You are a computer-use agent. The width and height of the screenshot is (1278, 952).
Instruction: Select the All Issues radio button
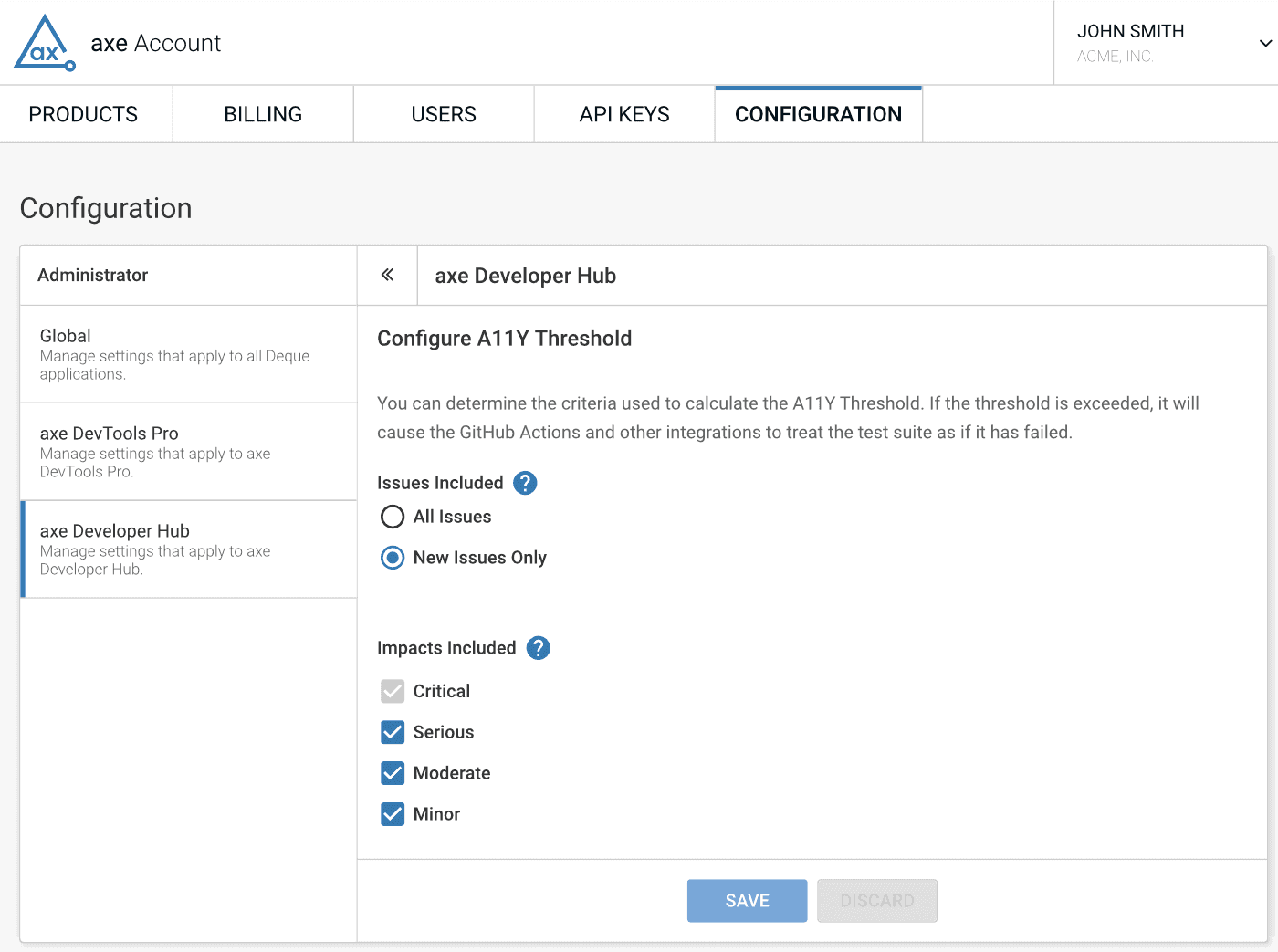coord(393,517)
